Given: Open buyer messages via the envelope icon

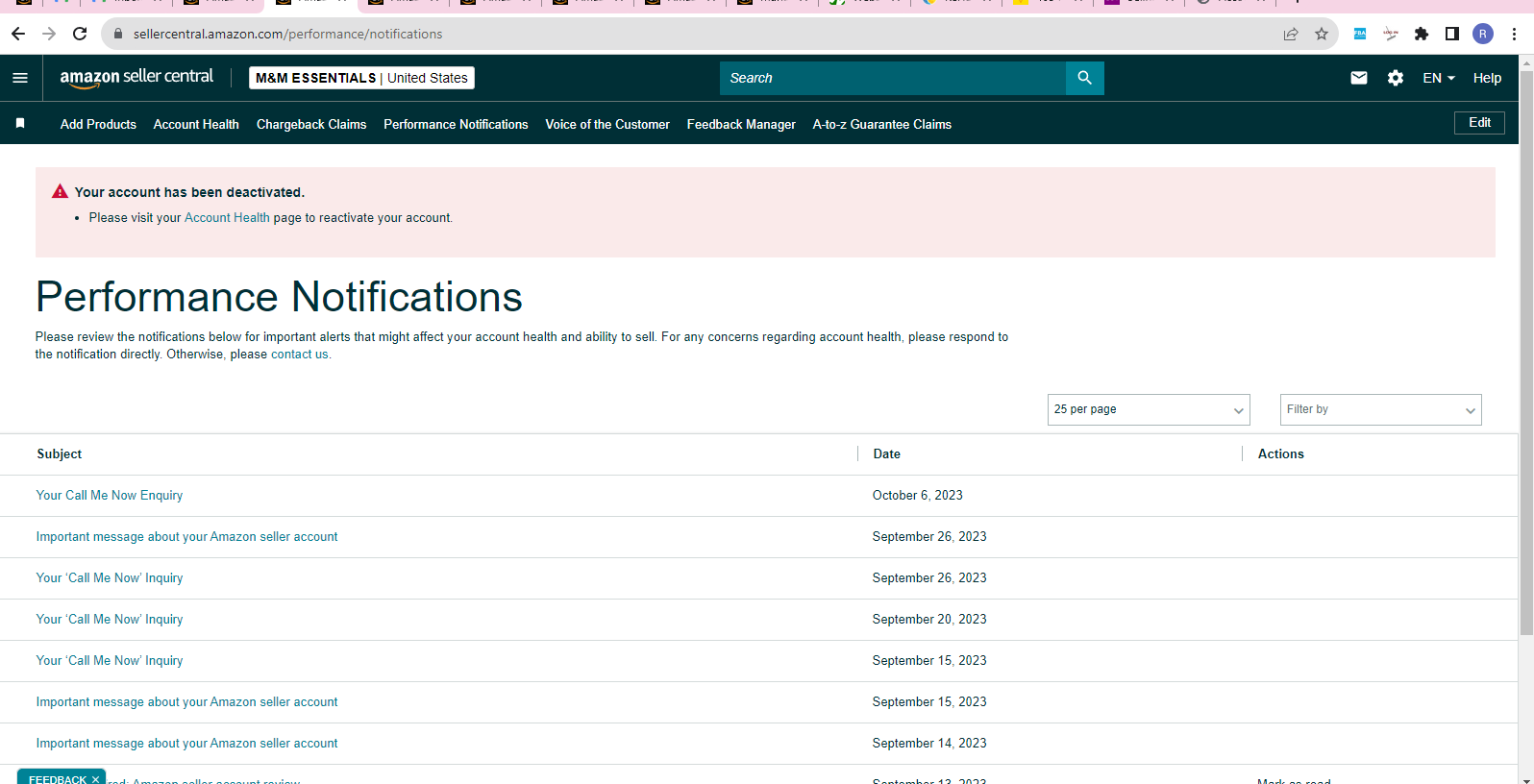Looking at the screenshot, I should [1359, 78].
